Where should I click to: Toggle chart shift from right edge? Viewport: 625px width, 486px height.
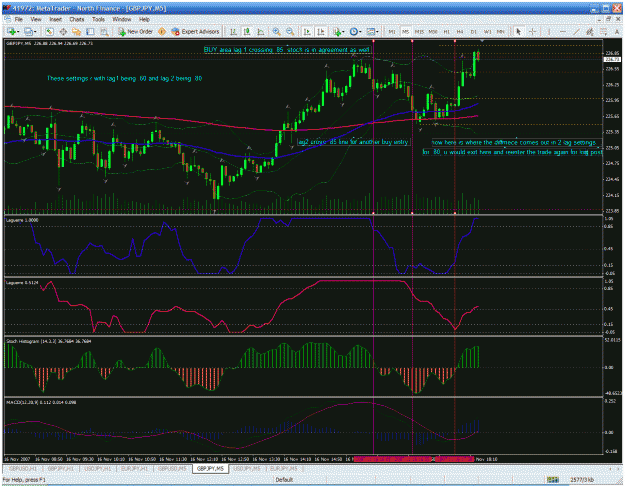(x=321, y=31)
